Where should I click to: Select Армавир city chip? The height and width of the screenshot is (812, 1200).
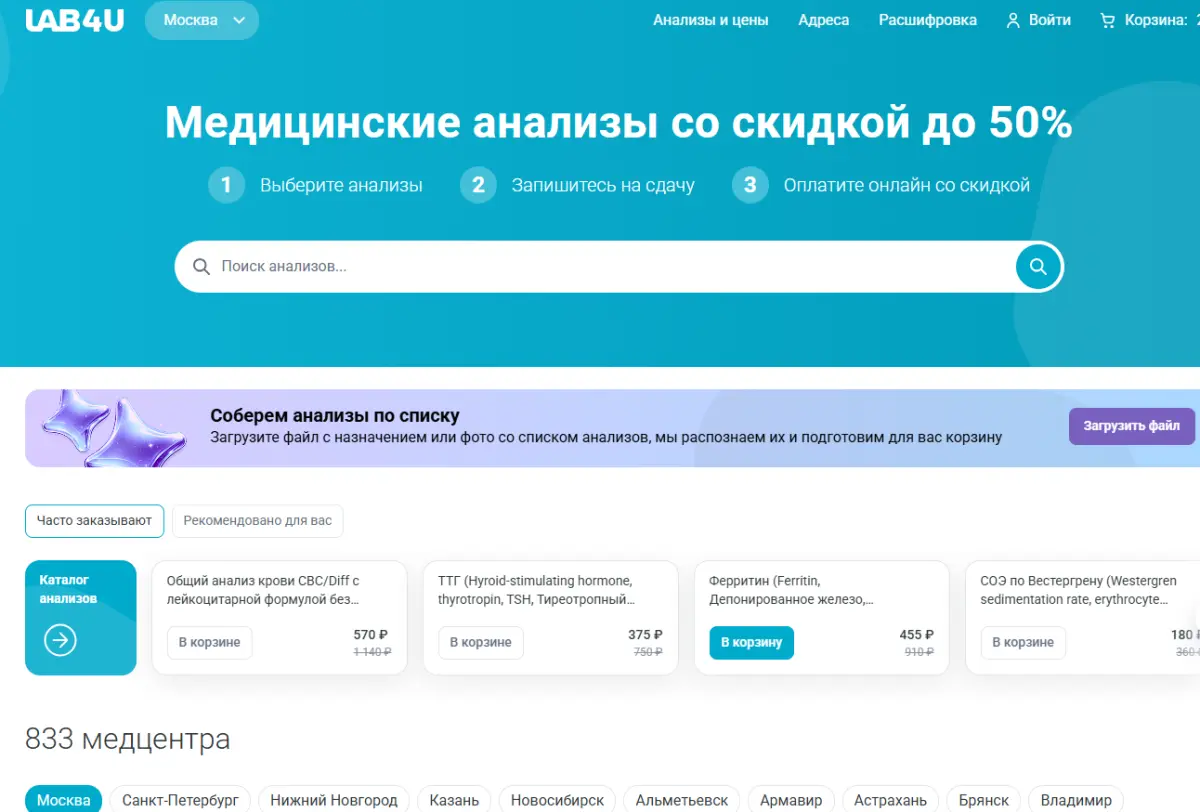[x=791, y=800]
